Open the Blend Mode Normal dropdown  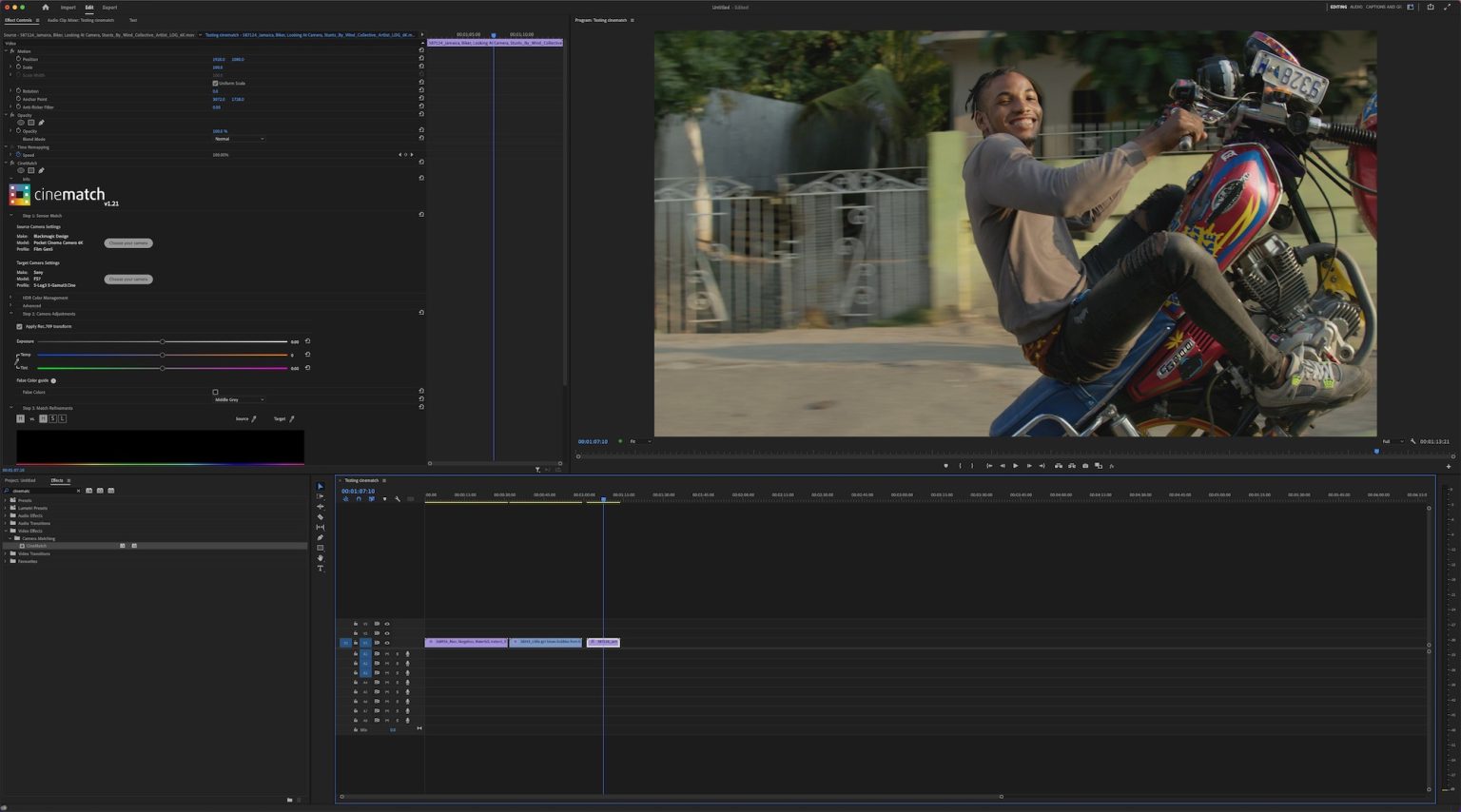point(238,139)
